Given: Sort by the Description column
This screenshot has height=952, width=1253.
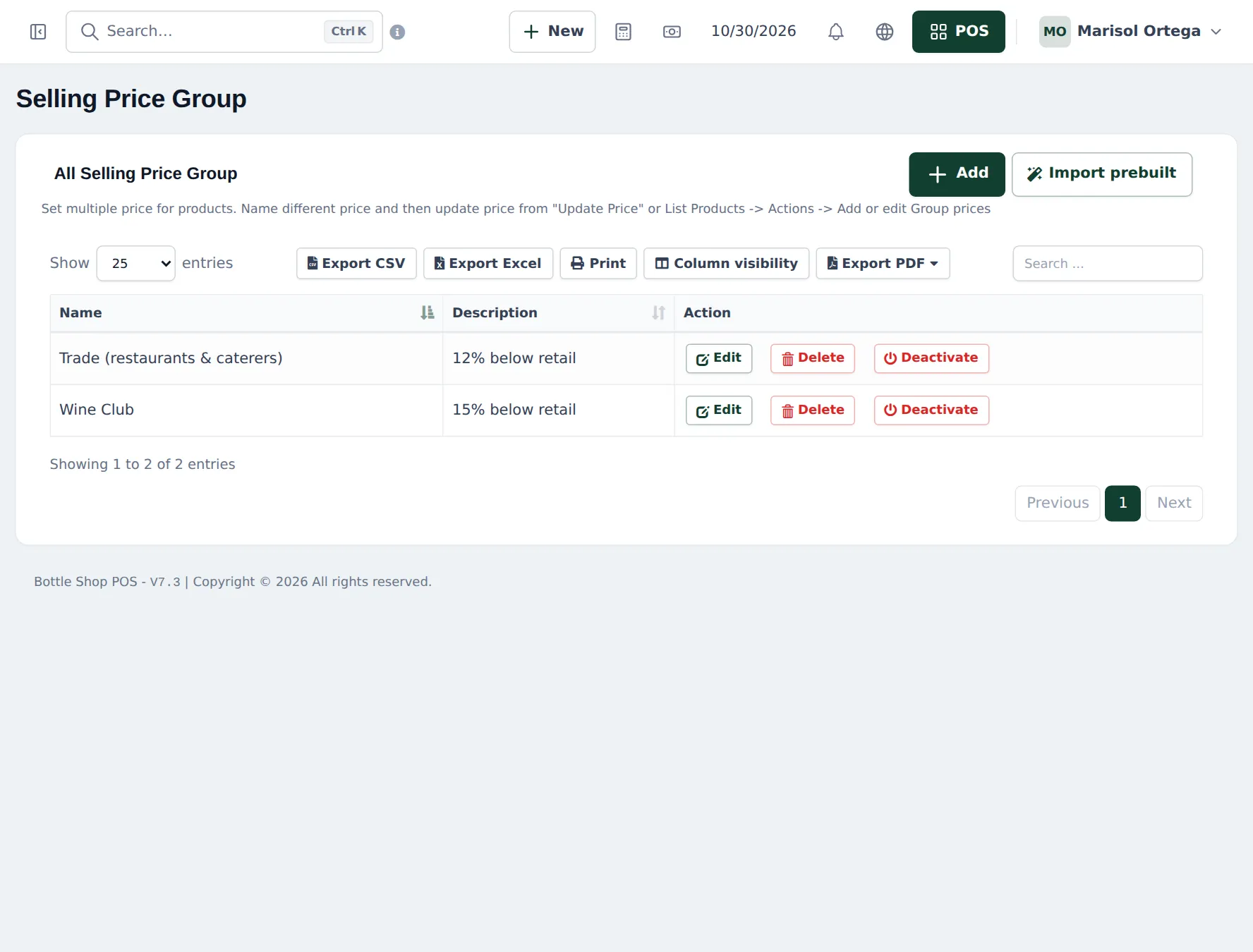Looking at the screenshot, I should [558, 313].
